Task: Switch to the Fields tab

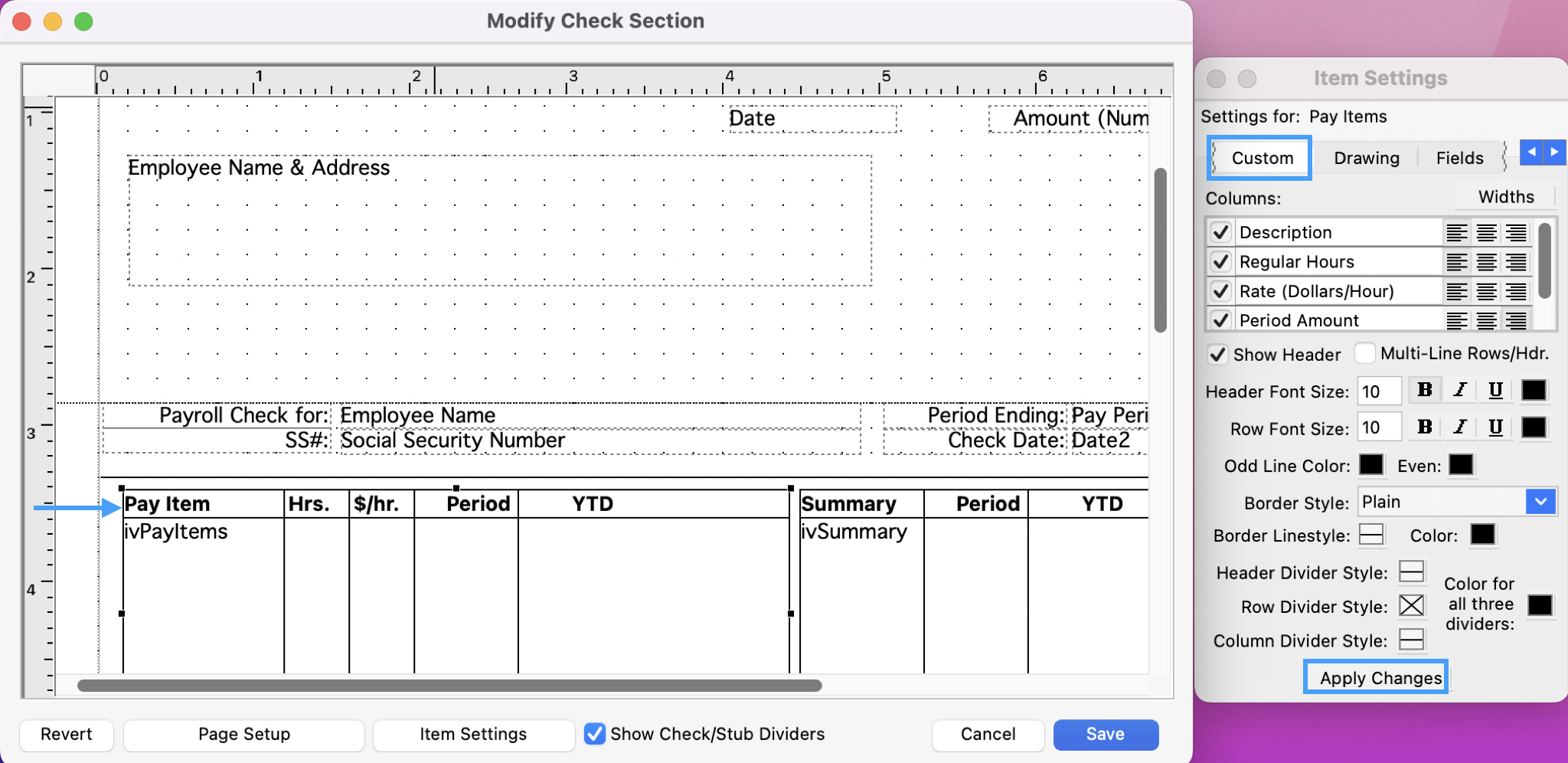Action: [1459, 158]
